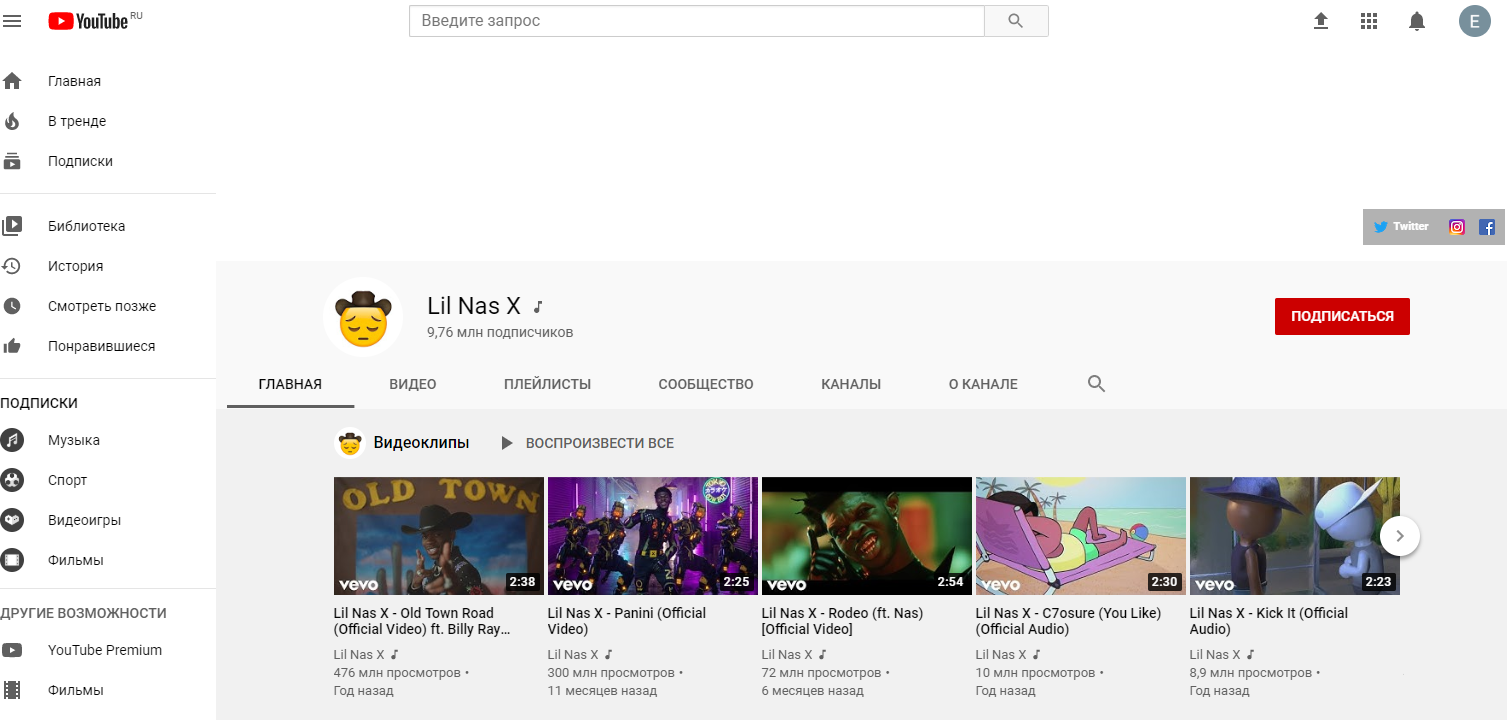Open the notifications bell

1417,21
